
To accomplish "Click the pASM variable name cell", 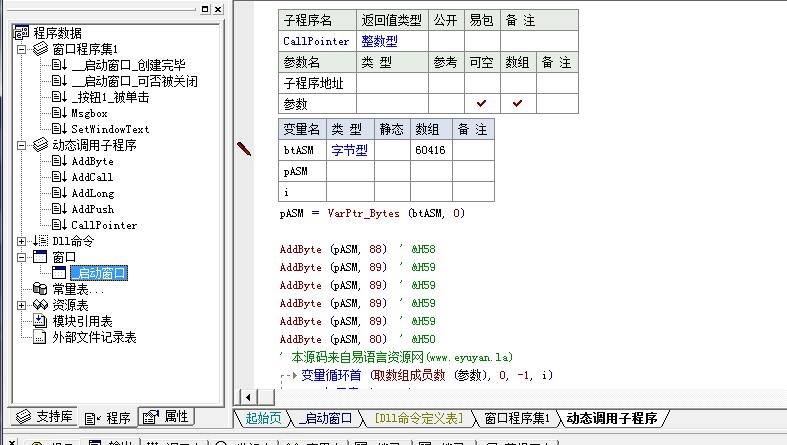I will pos(302,171).
